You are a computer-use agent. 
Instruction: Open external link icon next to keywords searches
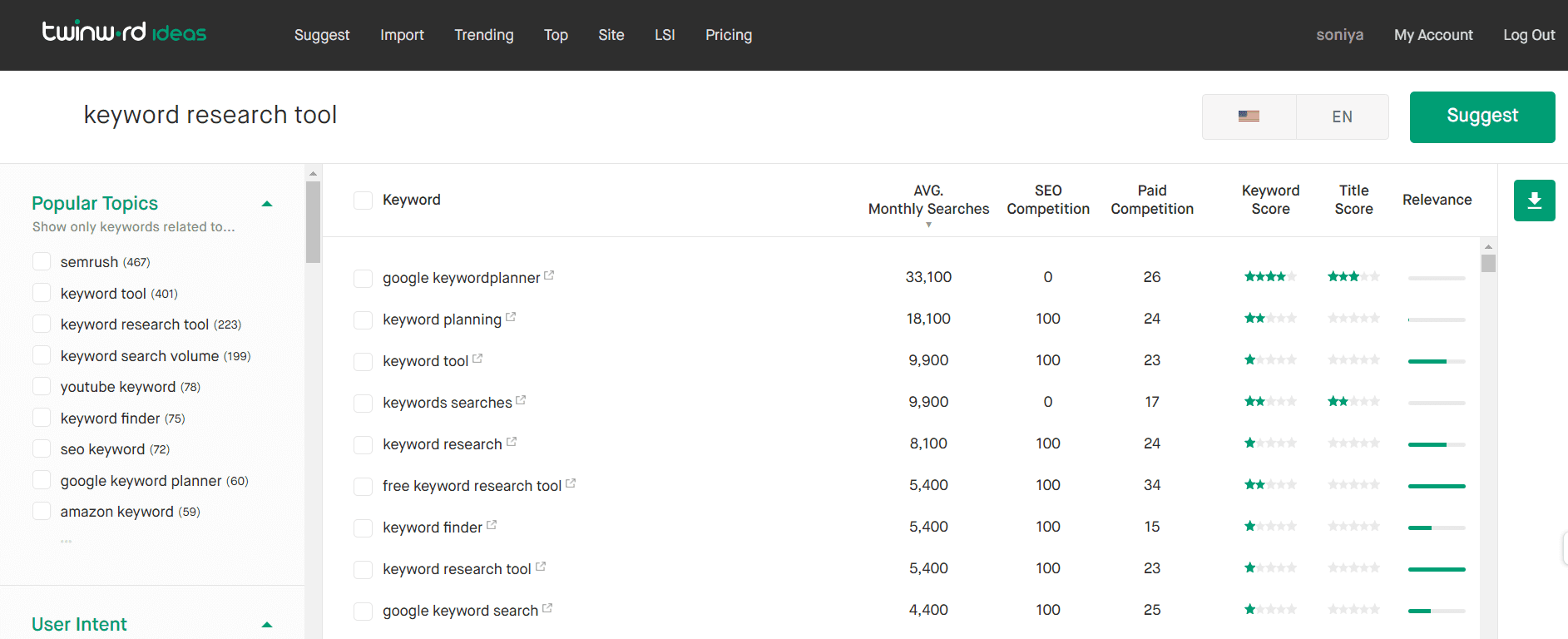[x=521, y=400]
